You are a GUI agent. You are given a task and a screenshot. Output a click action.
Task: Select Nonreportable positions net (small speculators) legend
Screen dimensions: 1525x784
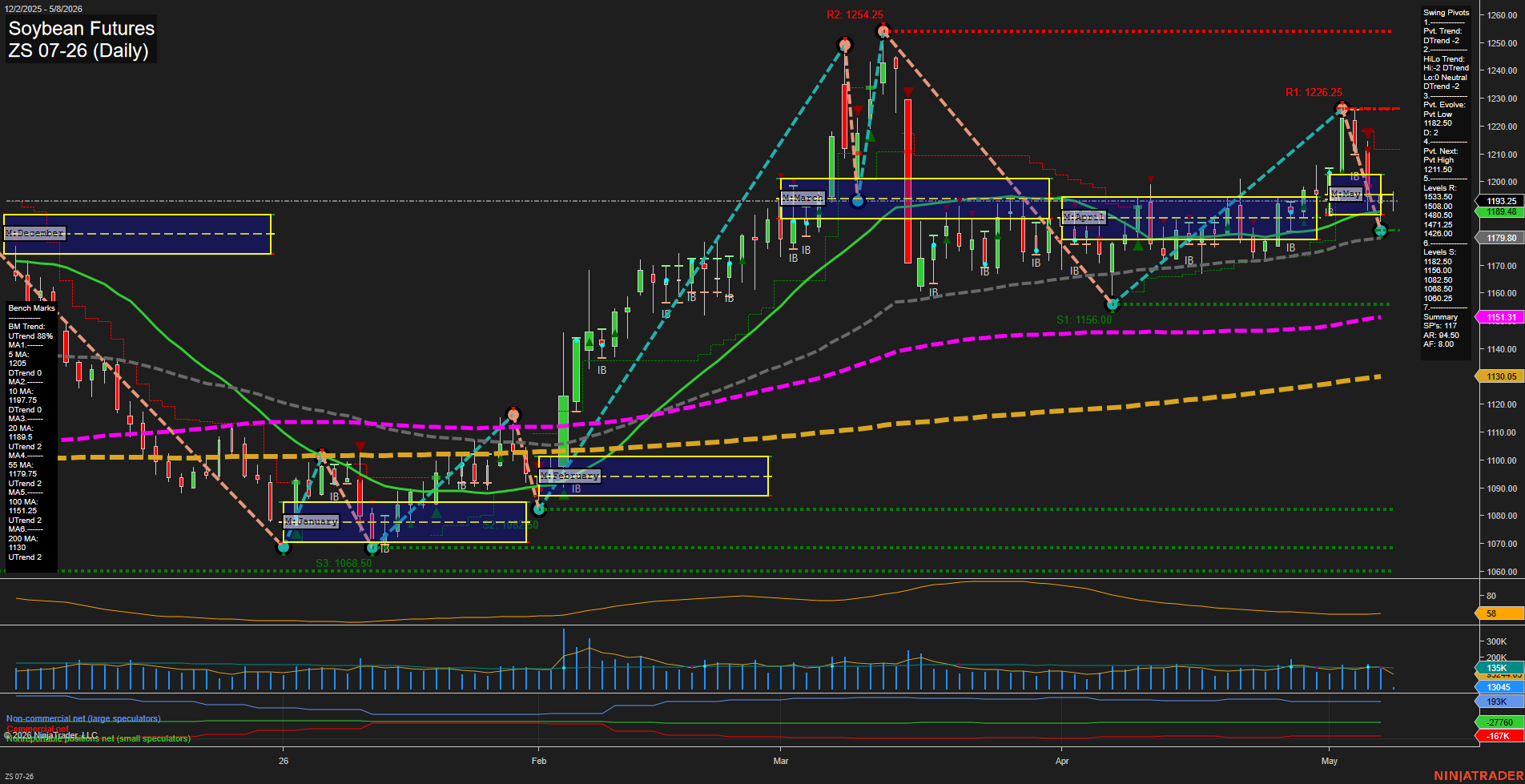98,739
